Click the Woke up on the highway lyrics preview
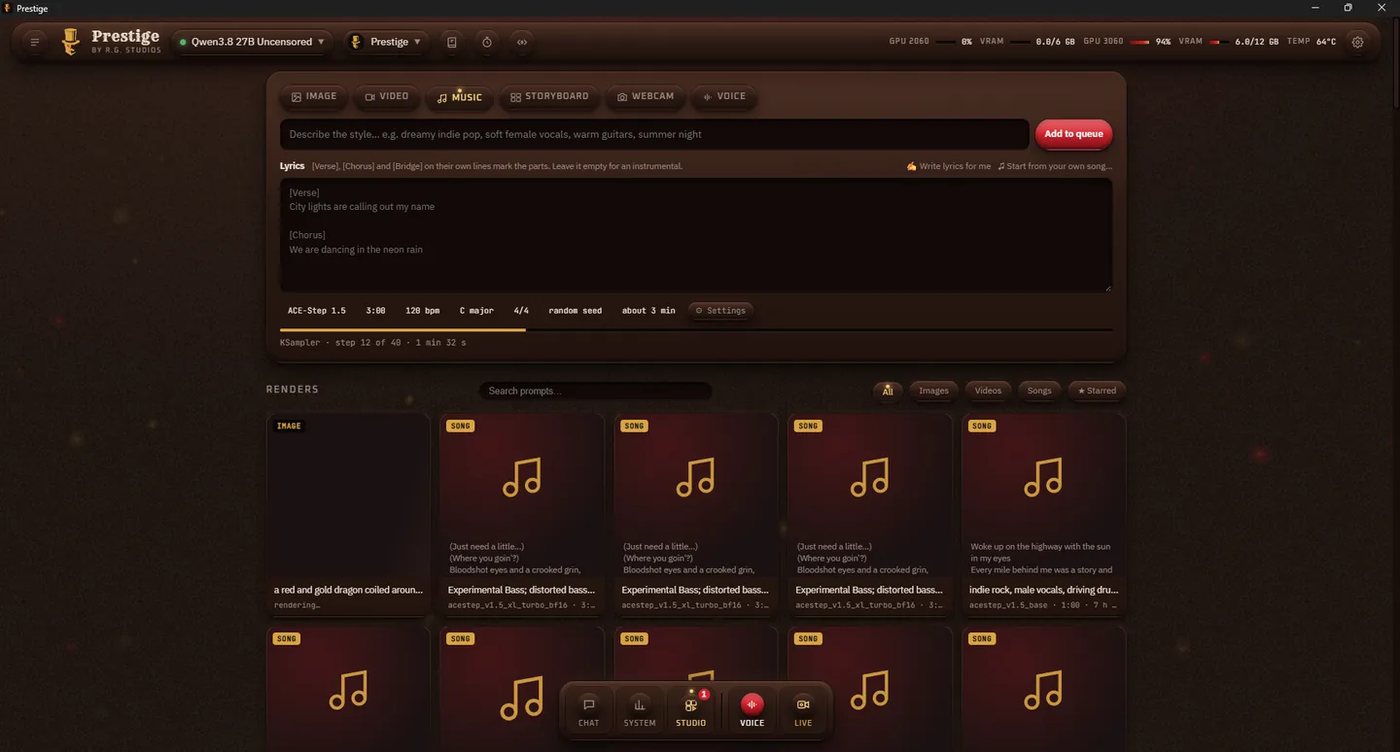Image resolution: width=1400 pixels, height=752 pixels. pos(1041,558)
